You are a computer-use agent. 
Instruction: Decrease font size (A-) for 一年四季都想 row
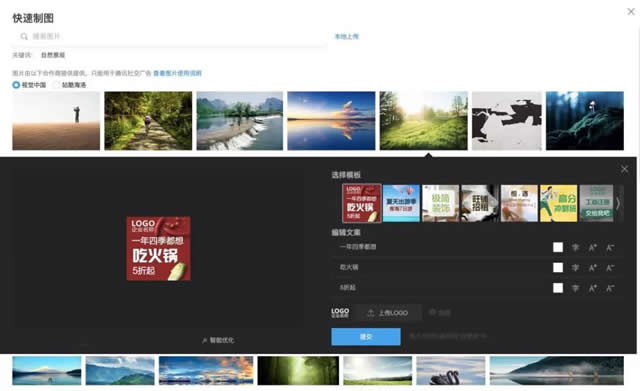(x=610, y=247)
